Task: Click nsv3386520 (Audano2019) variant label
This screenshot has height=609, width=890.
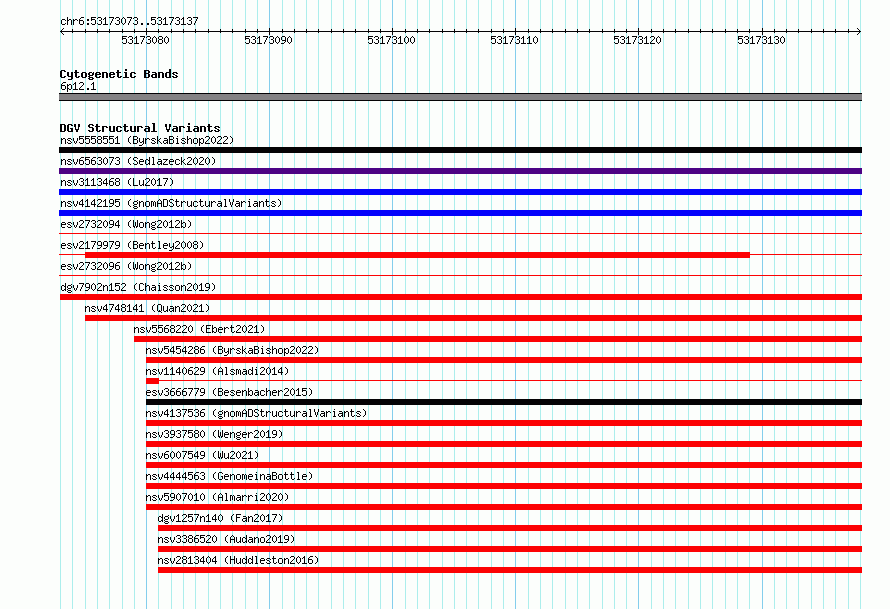Action: point(226,539)
